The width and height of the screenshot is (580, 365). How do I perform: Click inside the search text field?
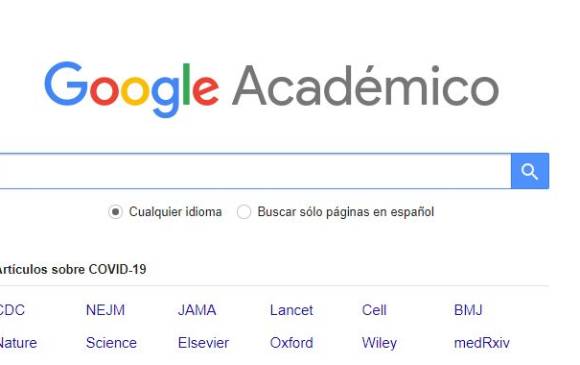255,171
